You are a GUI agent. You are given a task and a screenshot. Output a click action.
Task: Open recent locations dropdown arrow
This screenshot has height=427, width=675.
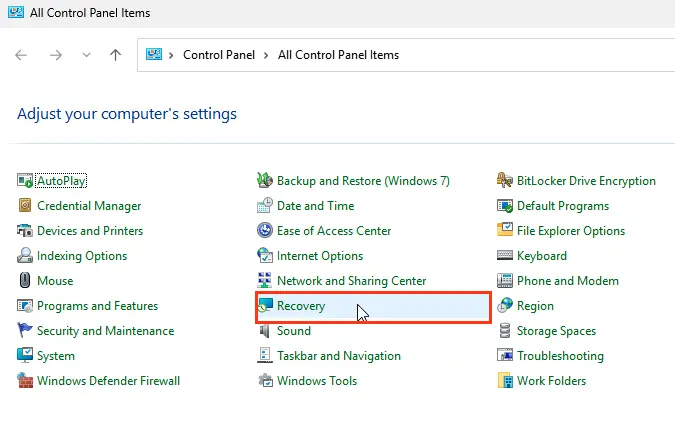tap(85, 55)
